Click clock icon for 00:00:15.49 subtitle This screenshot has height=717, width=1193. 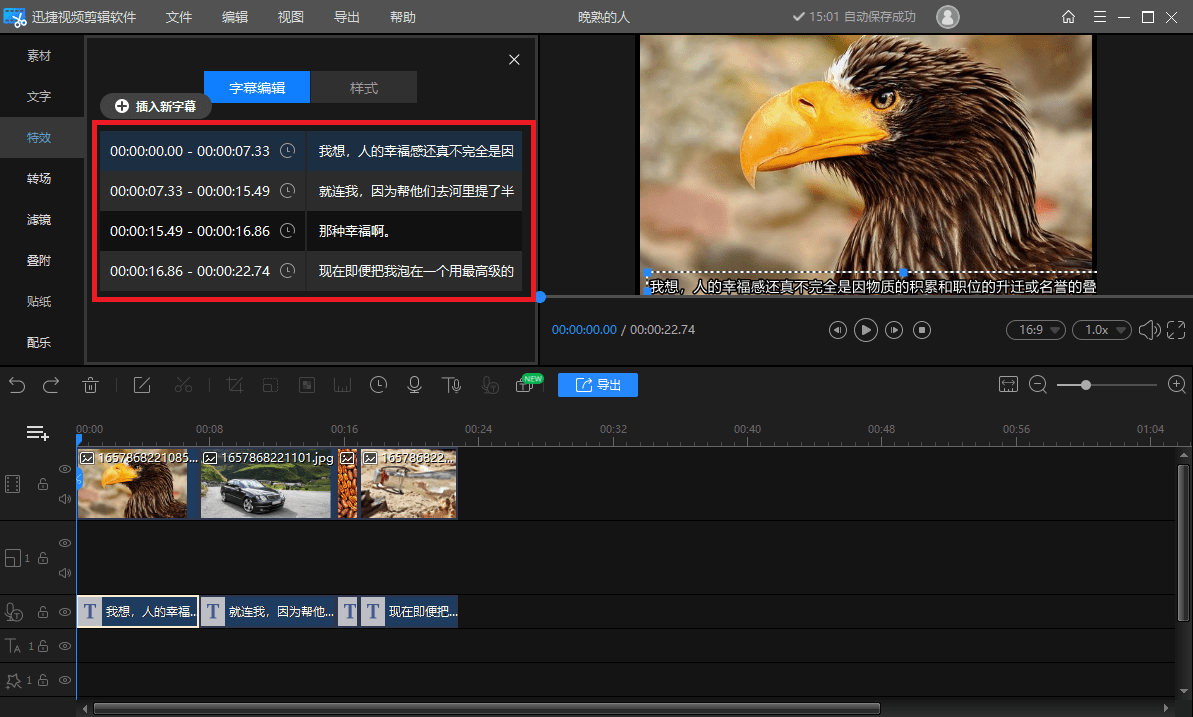point(287,230)
